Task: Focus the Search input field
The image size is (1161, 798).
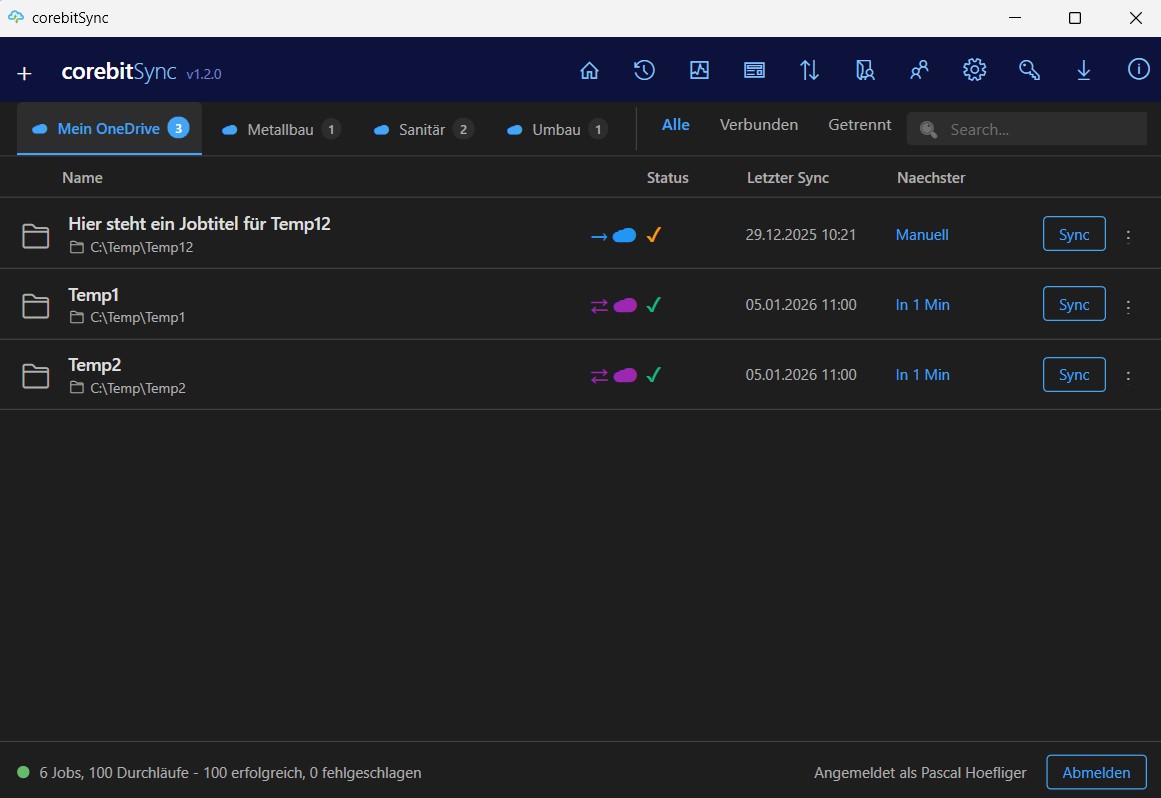Action: pos(1040,129)
